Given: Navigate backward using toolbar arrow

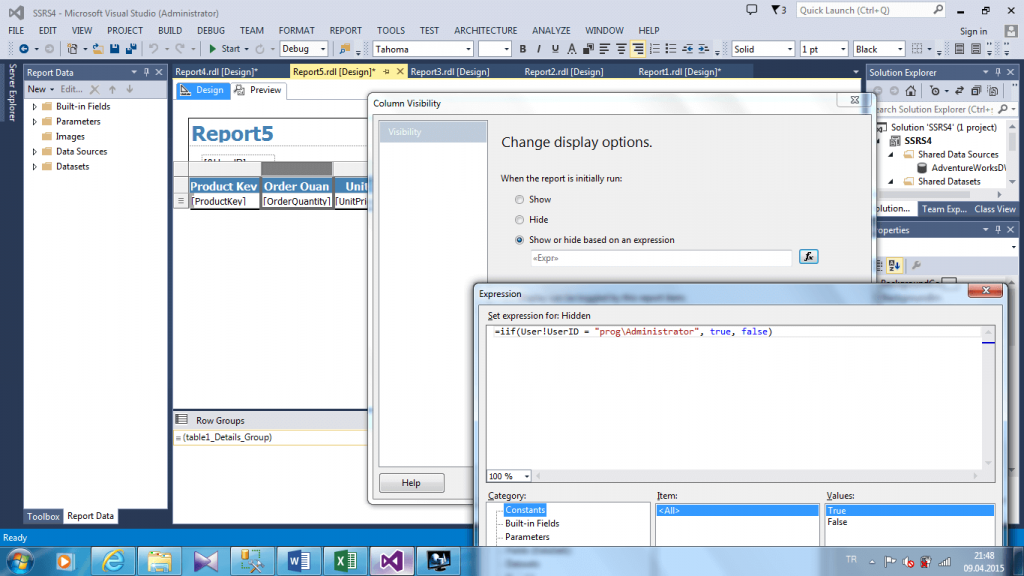Looking at the screenshot, I should [24, 49].
